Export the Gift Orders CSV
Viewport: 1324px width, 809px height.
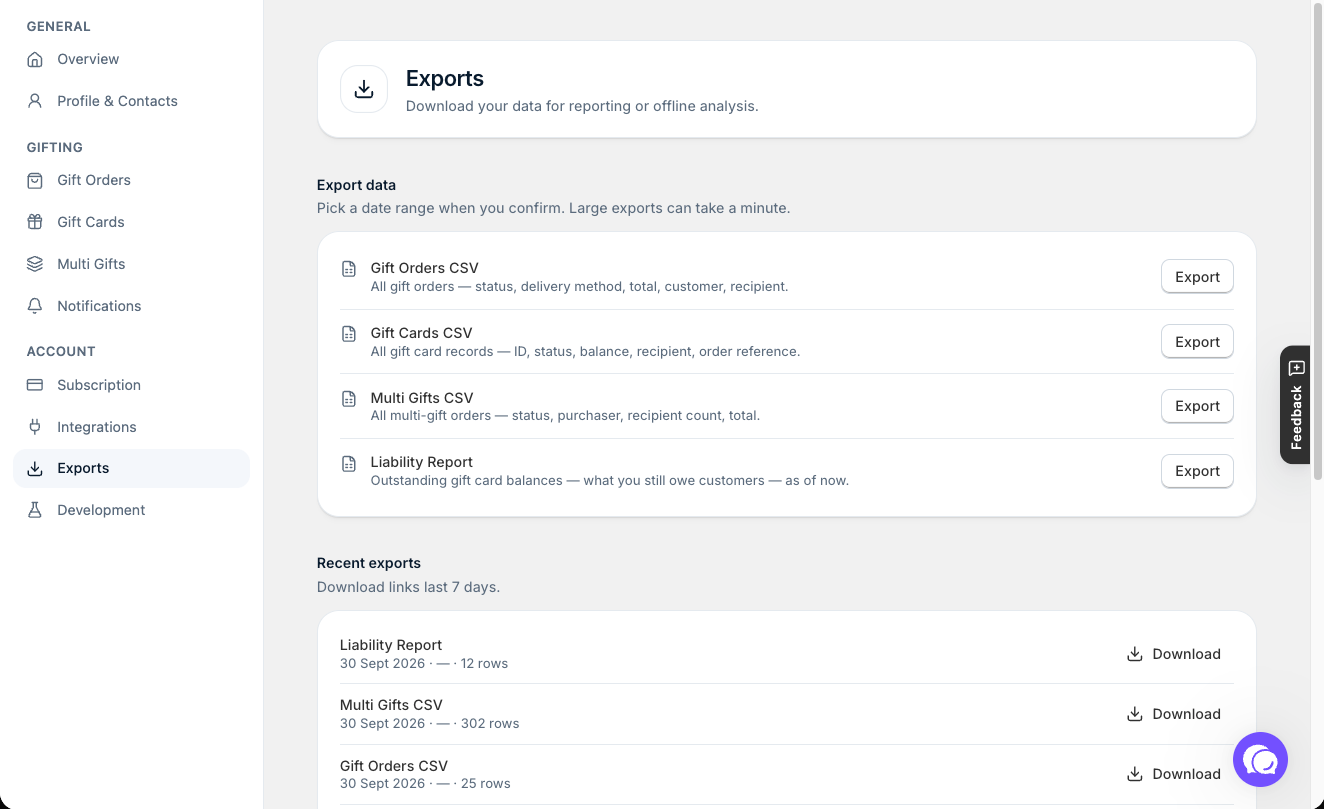click(x=1197, y=277)
